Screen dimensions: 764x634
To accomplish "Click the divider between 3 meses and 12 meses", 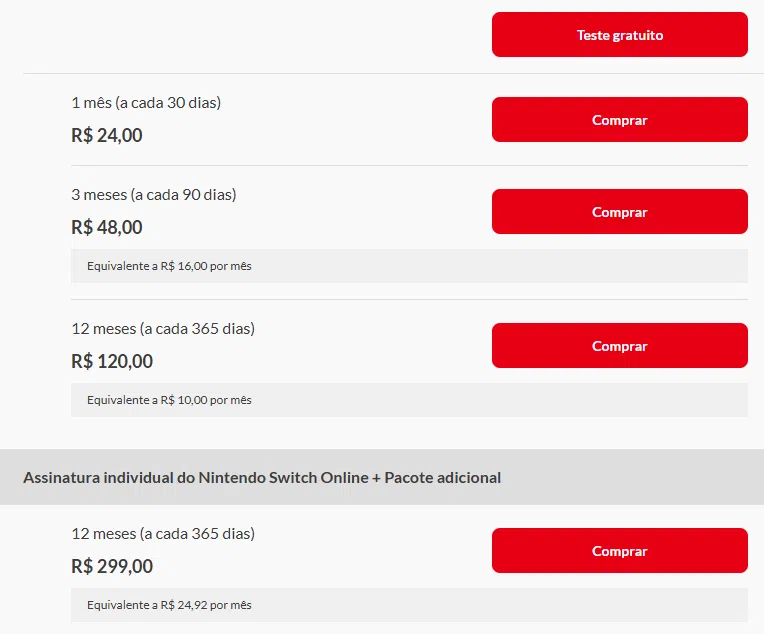I will point(409,299).
